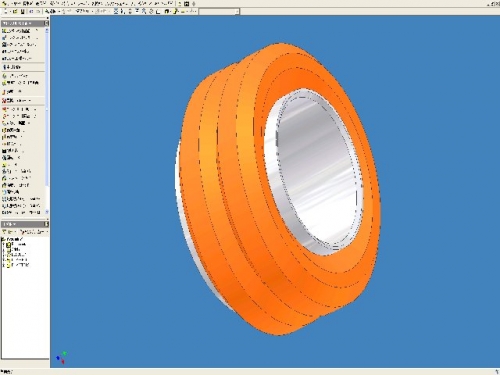Open the empty combo box dropdown in the toolbar
This screenshot has width=500, height=375.
tap(237, 12)
